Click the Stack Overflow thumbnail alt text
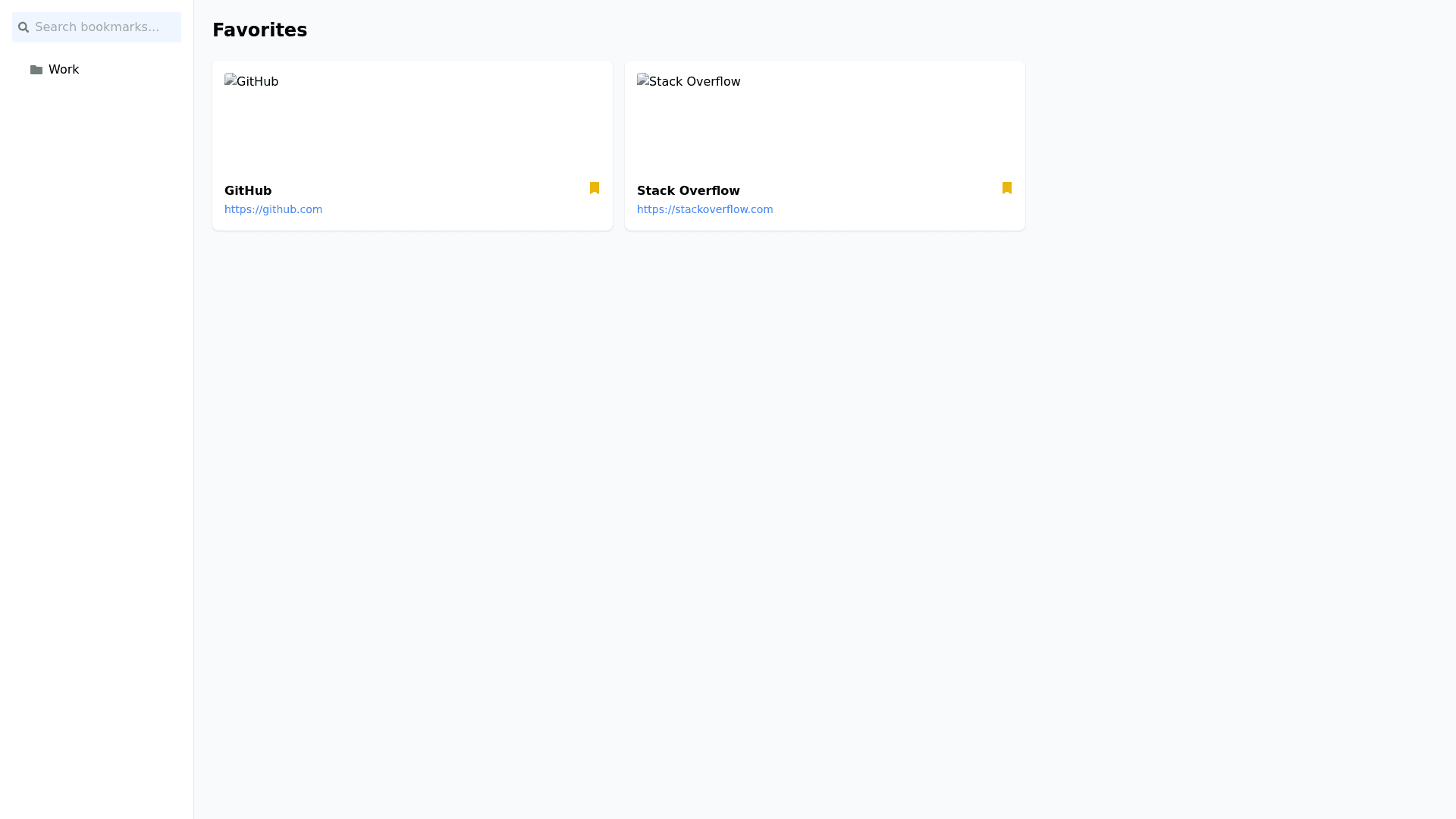The width and height of the screenshot is (1456, 819). 695,82
